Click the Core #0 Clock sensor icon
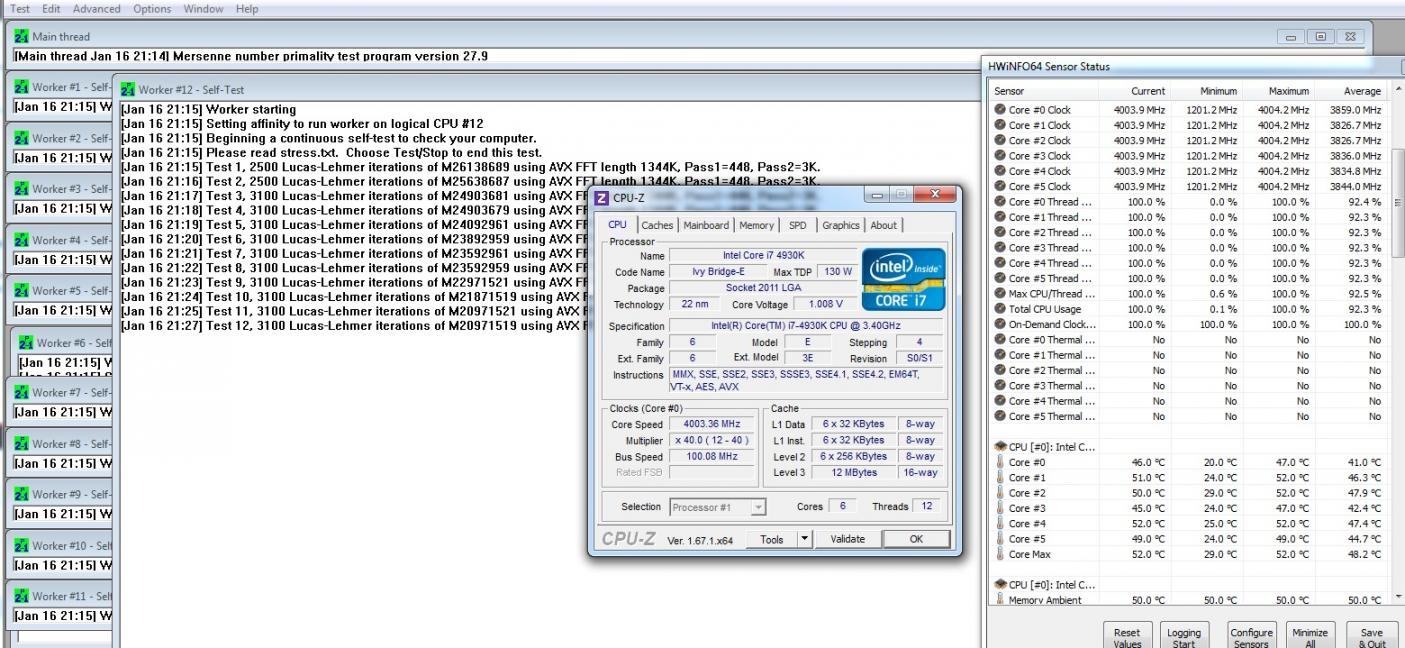The image size is (1405, 648). (x=1000, y=110)
